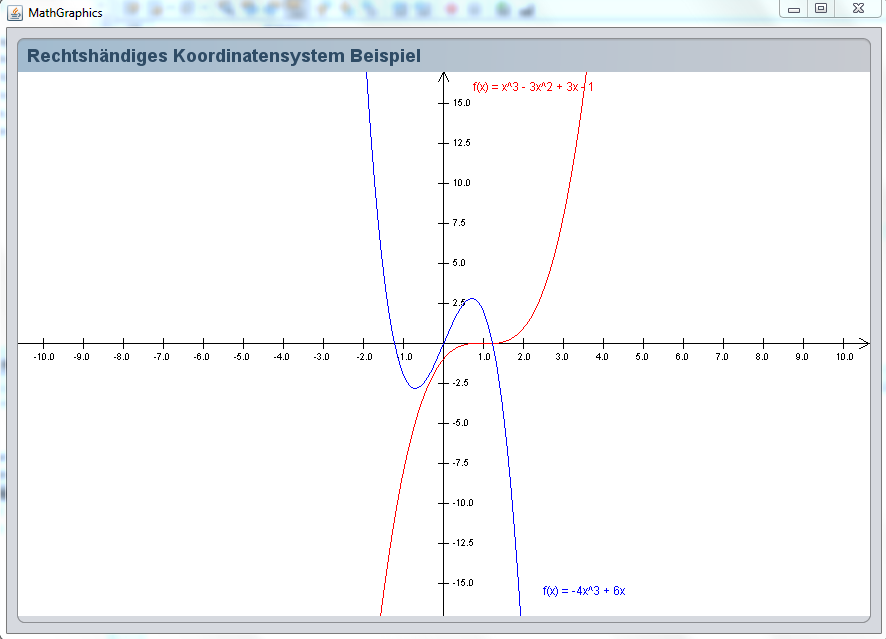
Task: Minimize the MathGraphics window
Action: coord(794,9)
